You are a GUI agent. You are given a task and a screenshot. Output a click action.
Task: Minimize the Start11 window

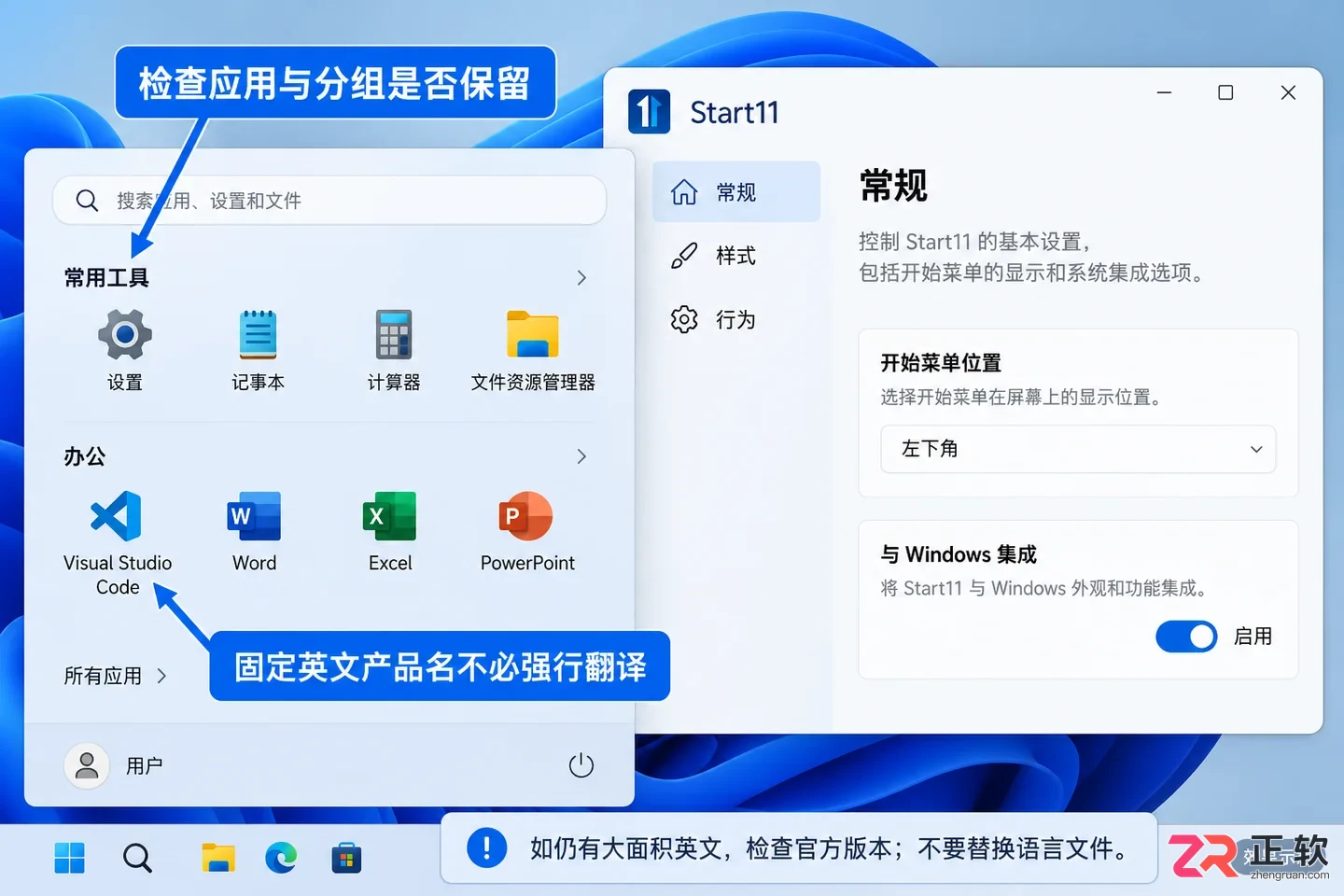click(x=1164, y=92)
